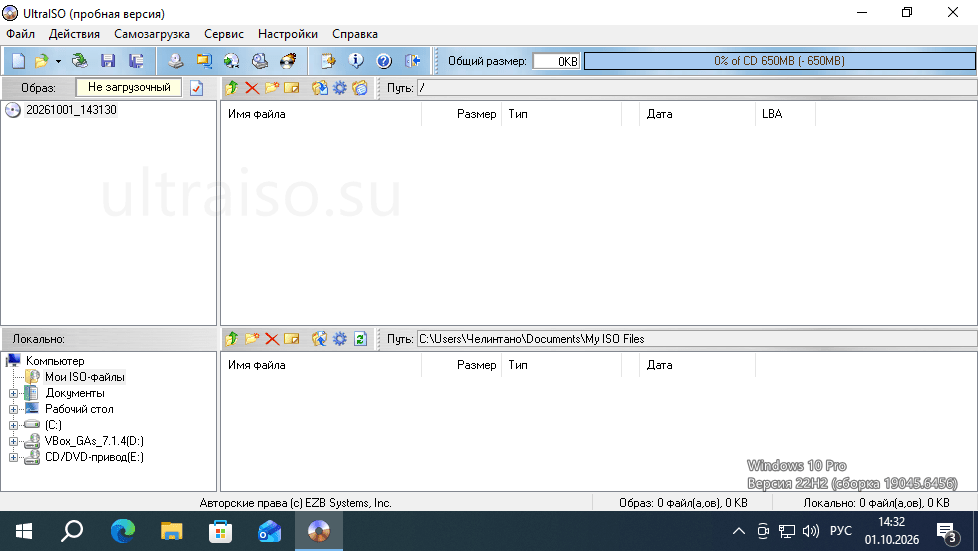Open an image file with folder icon
The width and height of the screenshot is (978, 551).
(41, 61)
